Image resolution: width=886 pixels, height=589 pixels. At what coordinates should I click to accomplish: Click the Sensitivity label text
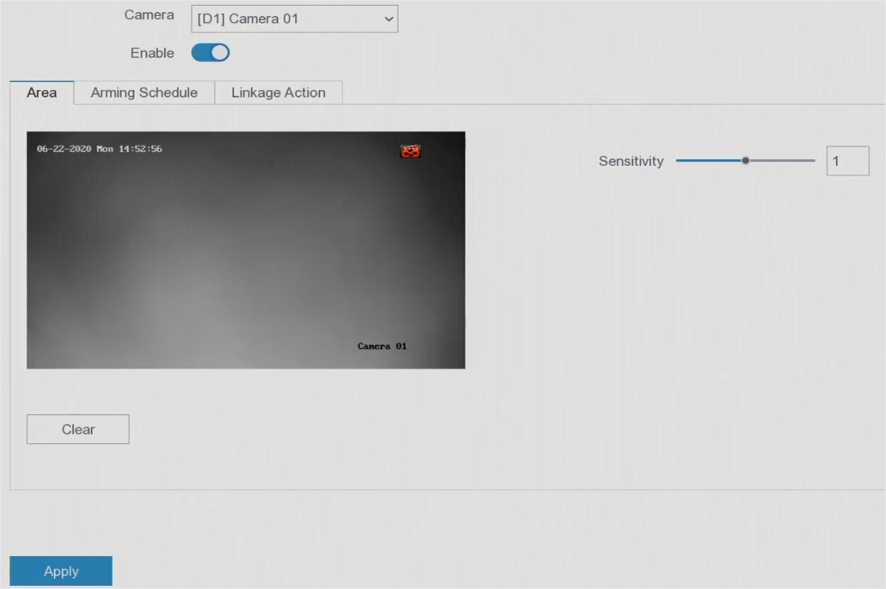click(x=631, y=161)
